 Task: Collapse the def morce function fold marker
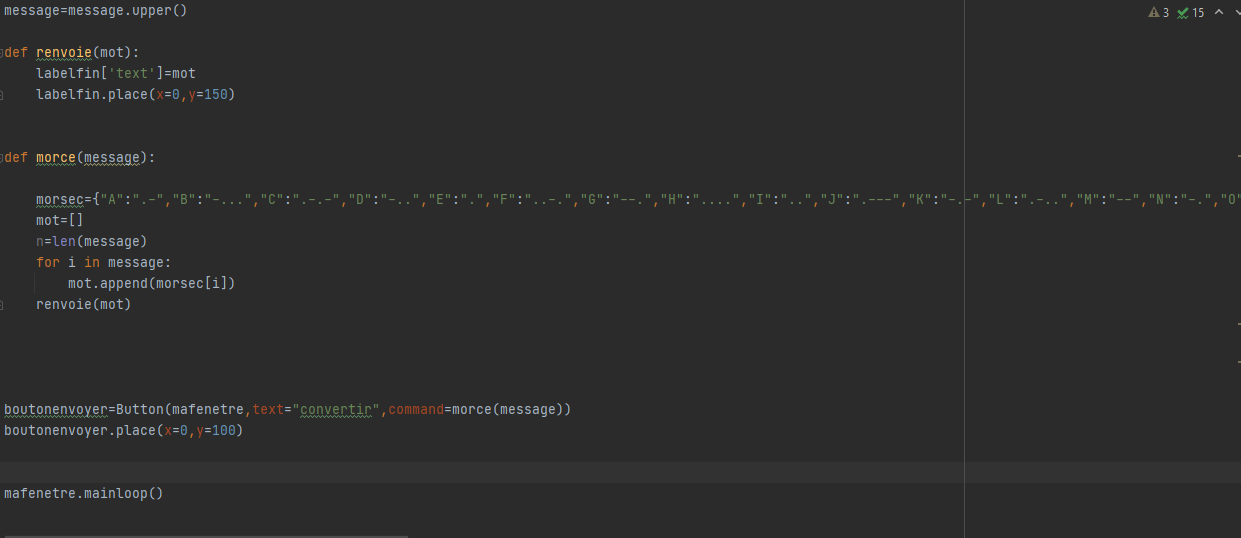[x=2, y=158]
